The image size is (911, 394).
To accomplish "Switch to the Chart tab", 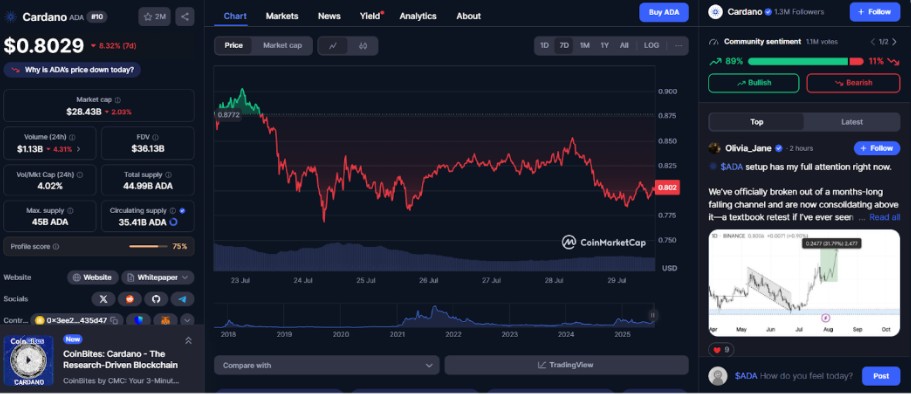I will (235, 16).
